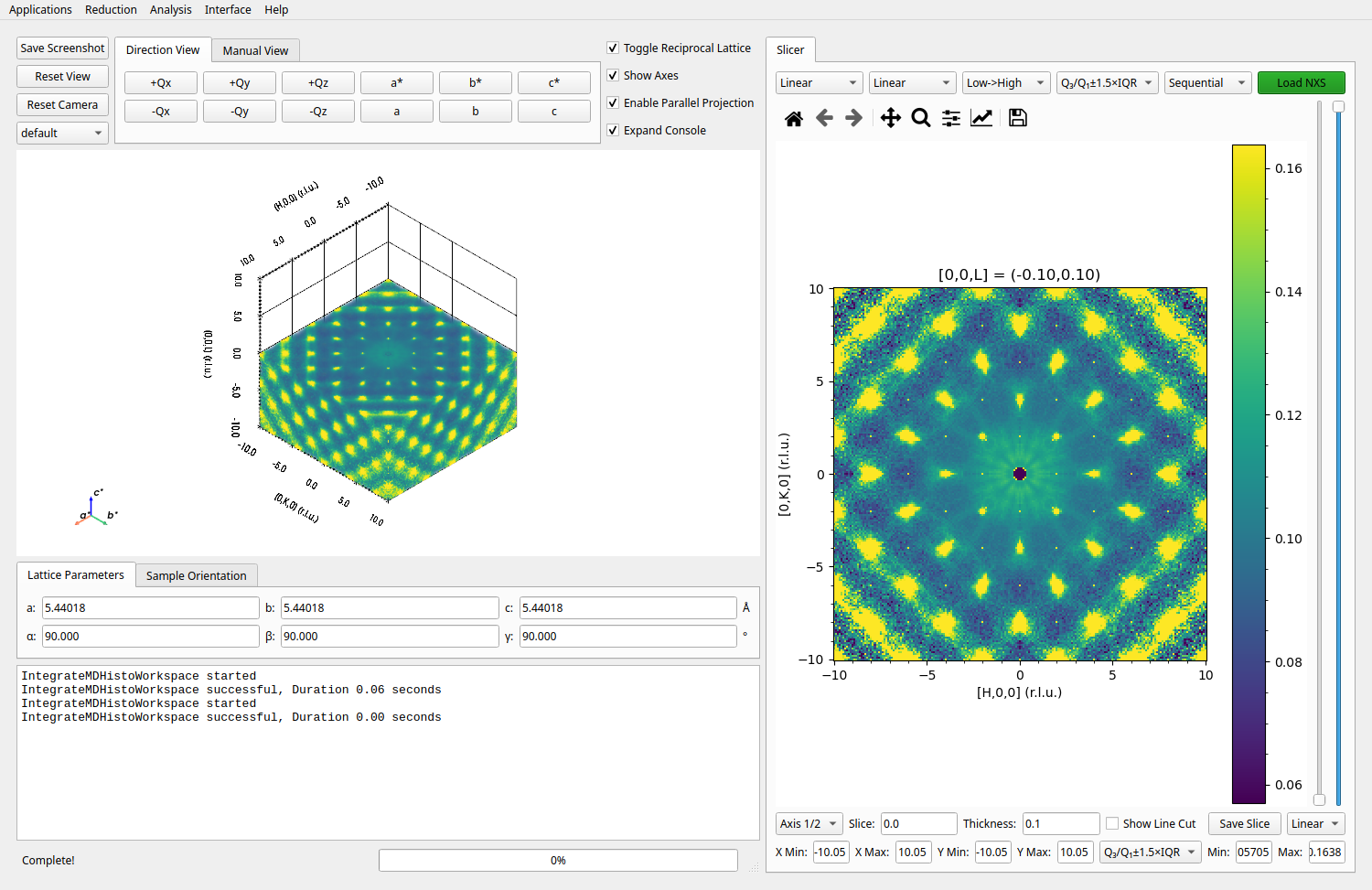Disable Parallel Projection checkbox

click(x=613, y=102)
